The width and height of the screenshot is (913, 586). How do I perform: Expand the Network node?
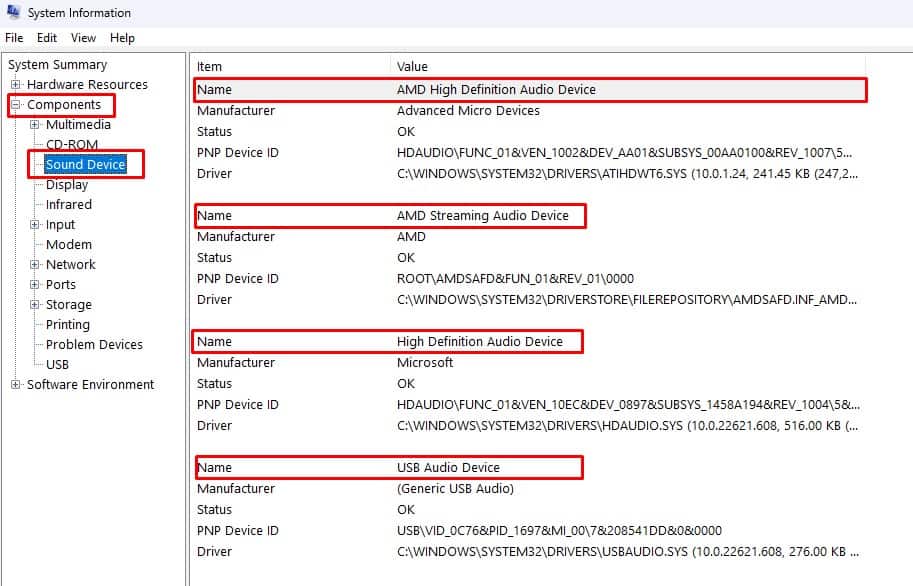click(x=35, y=264)
